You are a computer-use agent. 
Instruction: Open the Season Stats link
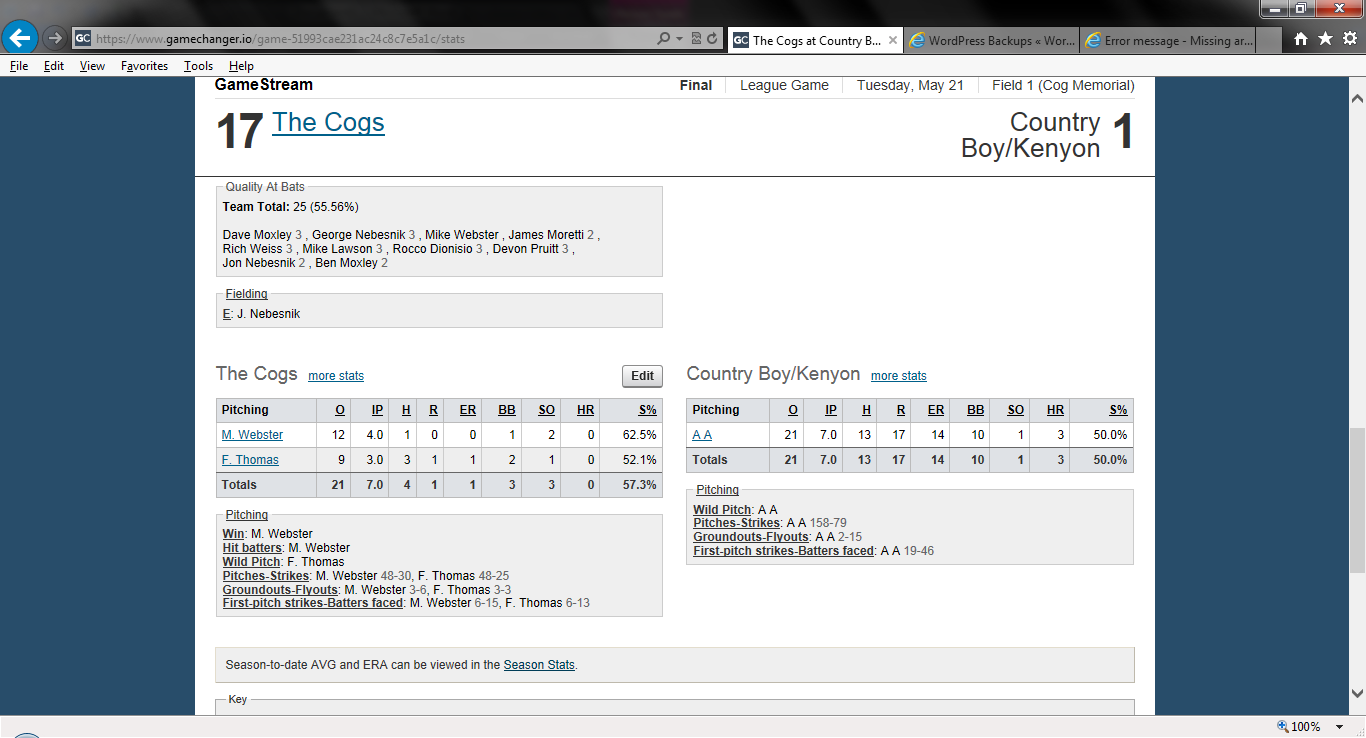[x=539, y=665]
